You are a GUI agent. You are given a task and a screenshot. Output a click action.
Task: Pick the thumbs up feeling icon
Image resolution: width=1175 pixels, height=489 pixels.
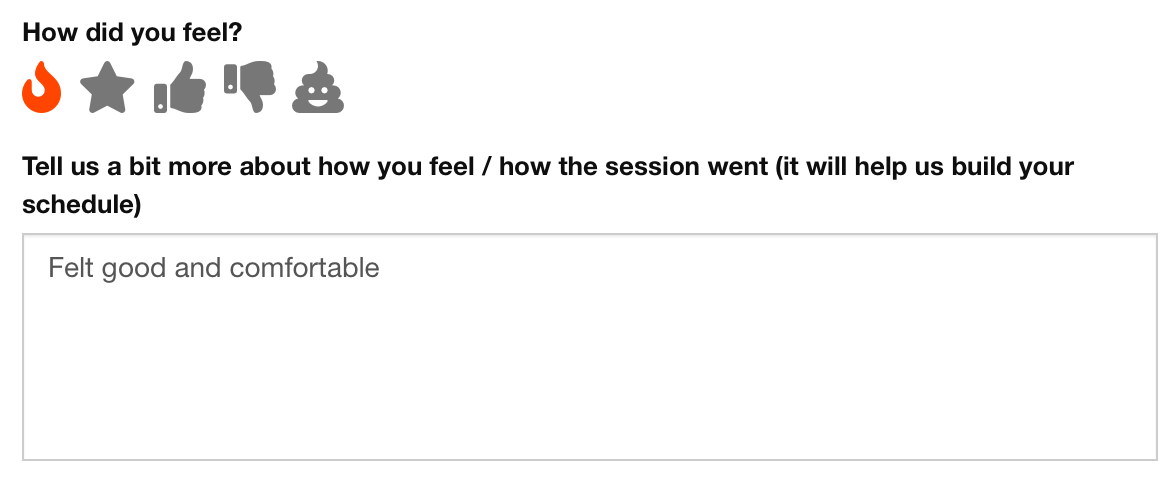click(180, 87)
